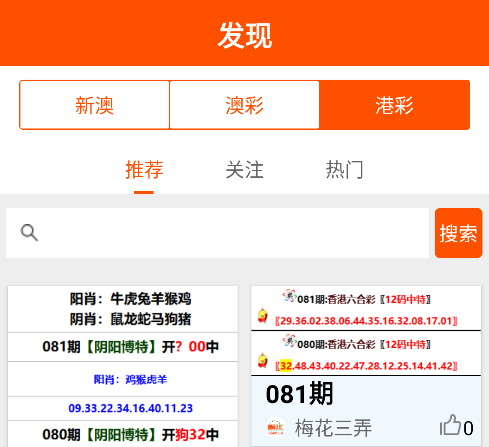Select the 港彩 lottery tab
The width and height of the screenshot is (489, 447).
[x=394, y=105]
